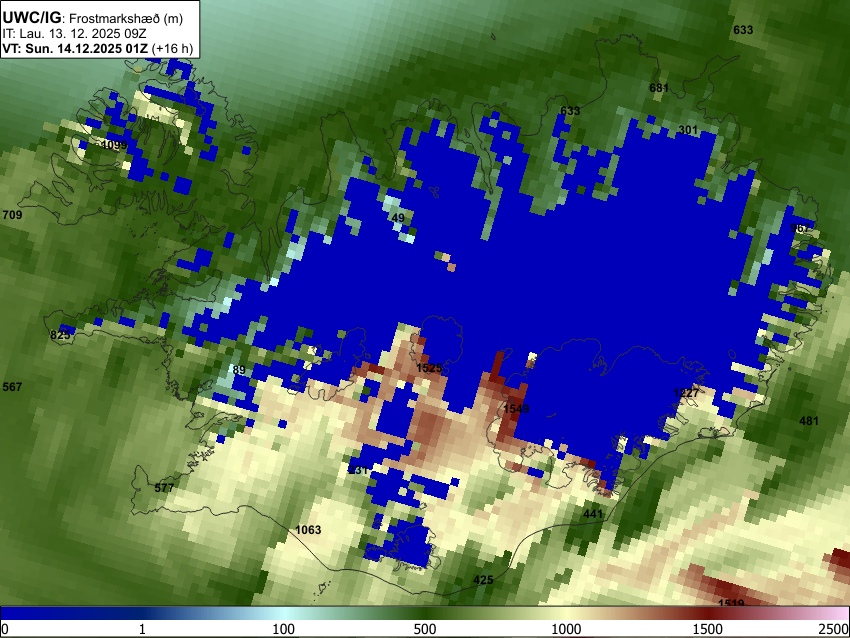Click the 1519 value above the color bar
This screenshot has height=638, width=850.
coord(731,603)
